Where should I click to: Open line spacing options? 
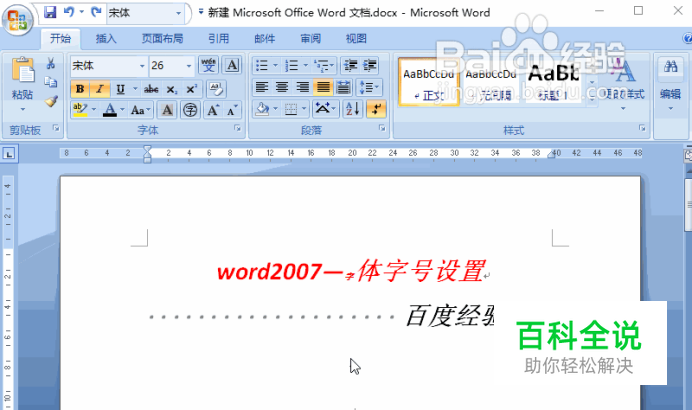tap(369, 87)
